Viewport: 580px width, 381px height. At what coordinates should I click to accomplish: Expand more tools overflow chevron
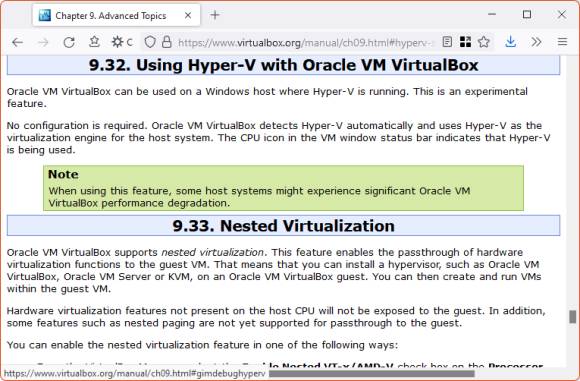click(x=536, y=42)
